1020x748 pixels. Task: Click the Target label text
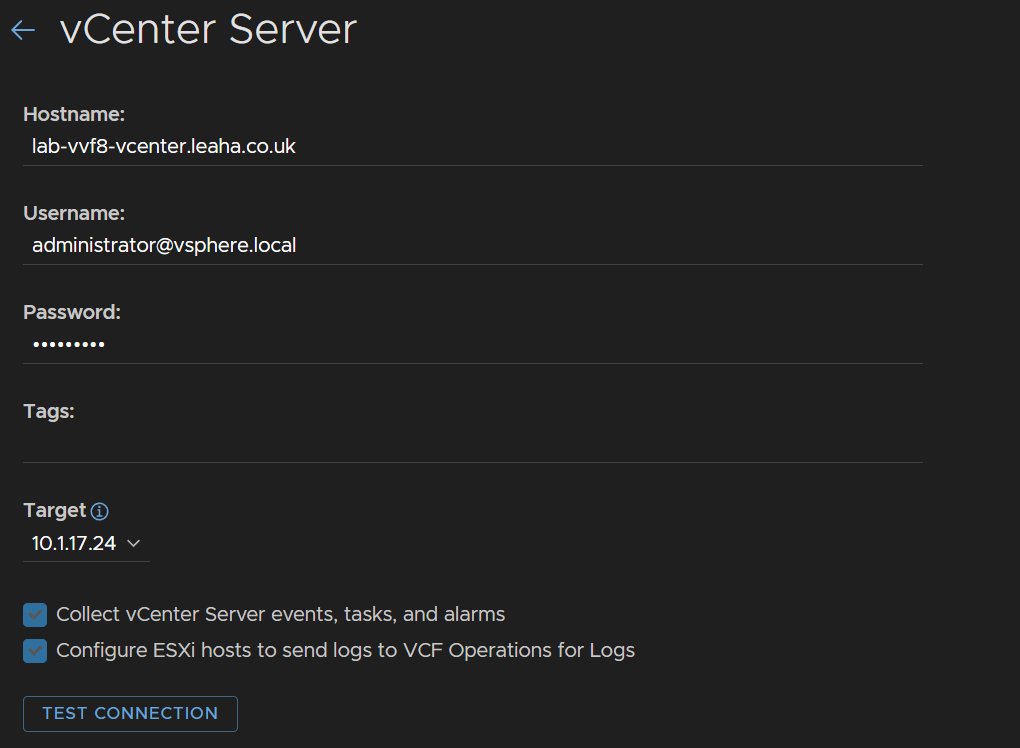pos(55,511)
